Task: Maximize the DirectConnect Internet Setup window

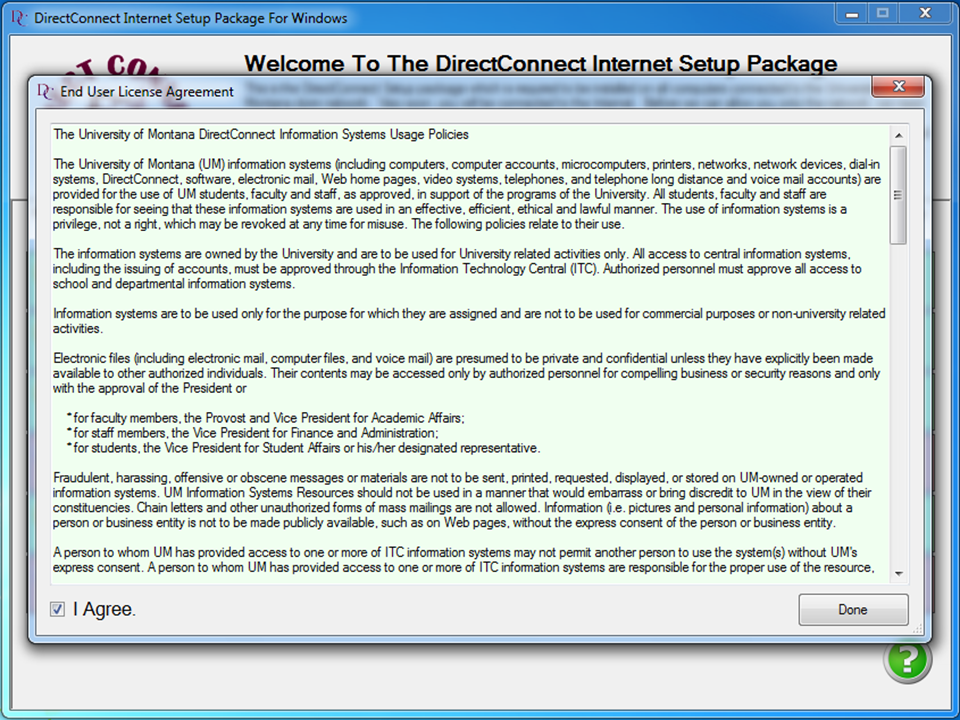Action: pos(883,13)
